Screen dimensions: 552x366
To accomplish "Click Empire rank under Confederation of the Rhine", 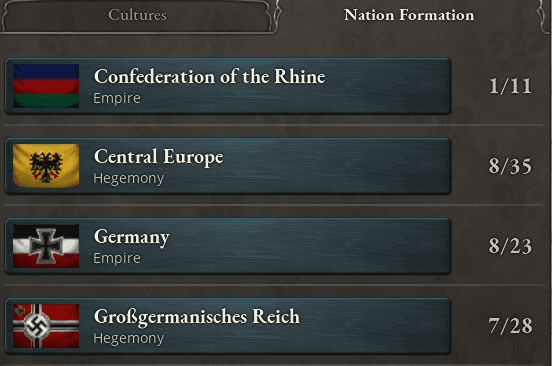I will tap(117, 98).
